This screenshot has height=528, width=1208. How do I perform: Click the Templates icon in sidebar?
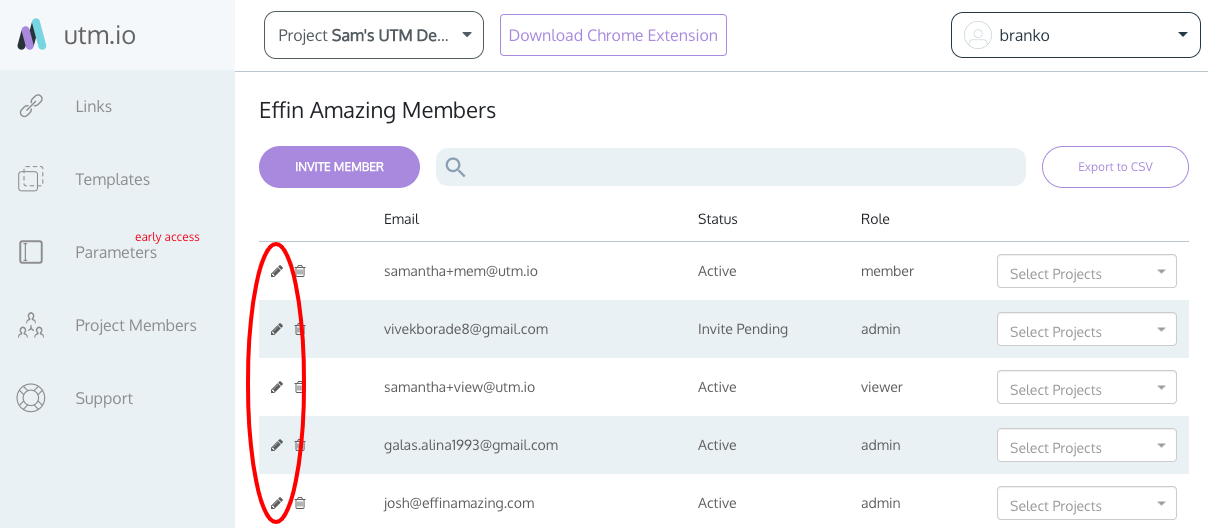31,179
